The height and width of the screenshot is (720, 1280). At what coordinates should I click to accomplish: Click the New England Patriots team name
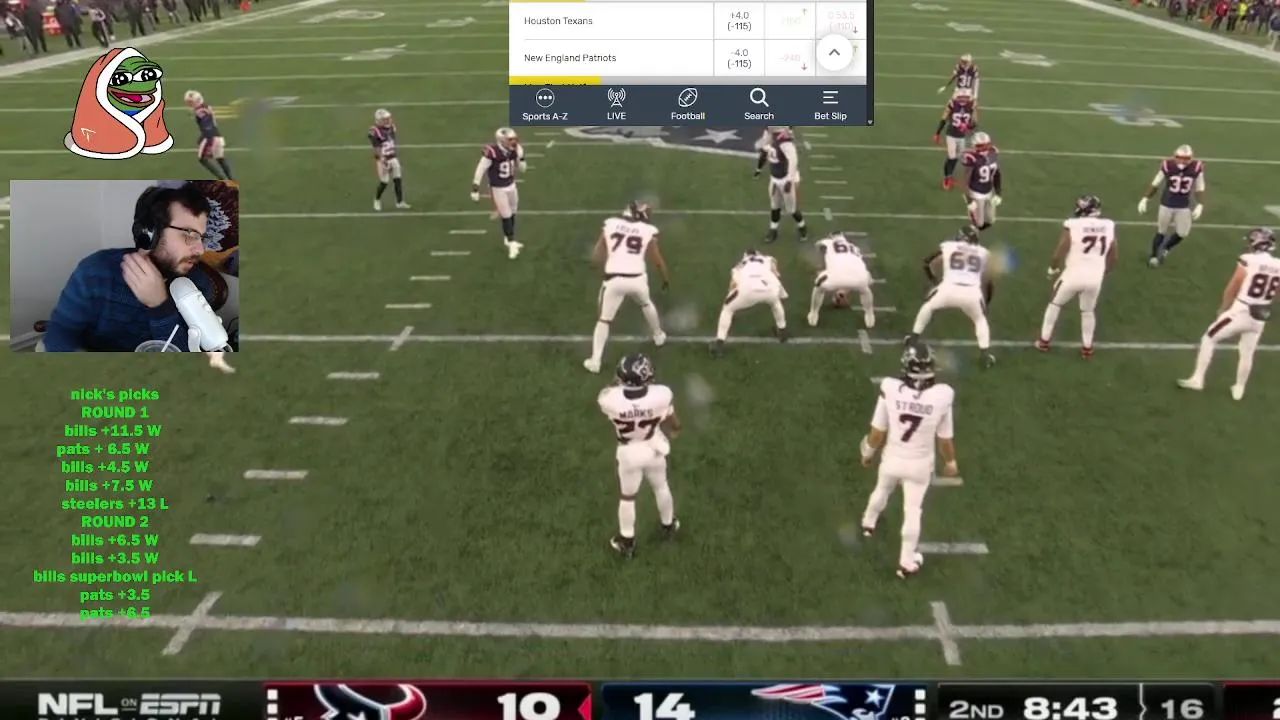570,58
